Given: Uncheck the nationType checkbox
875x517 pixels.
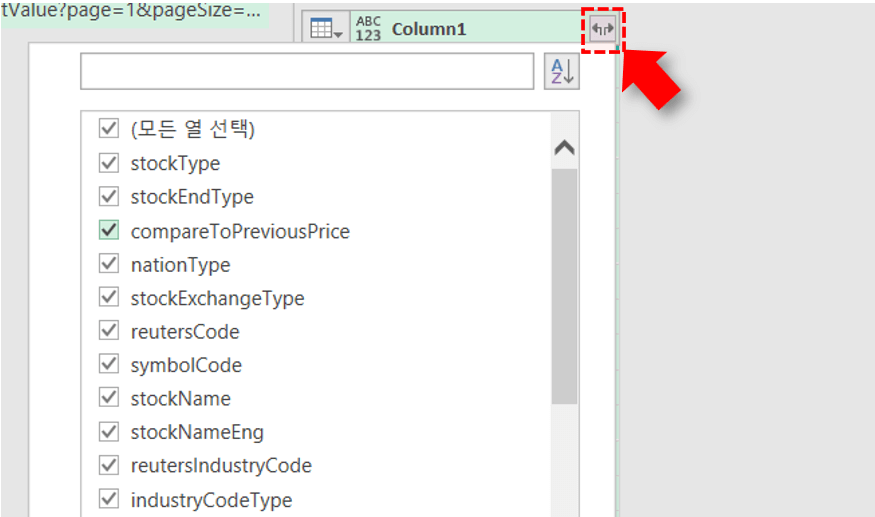Looking at the screenshot, I should tap(109, 265).
